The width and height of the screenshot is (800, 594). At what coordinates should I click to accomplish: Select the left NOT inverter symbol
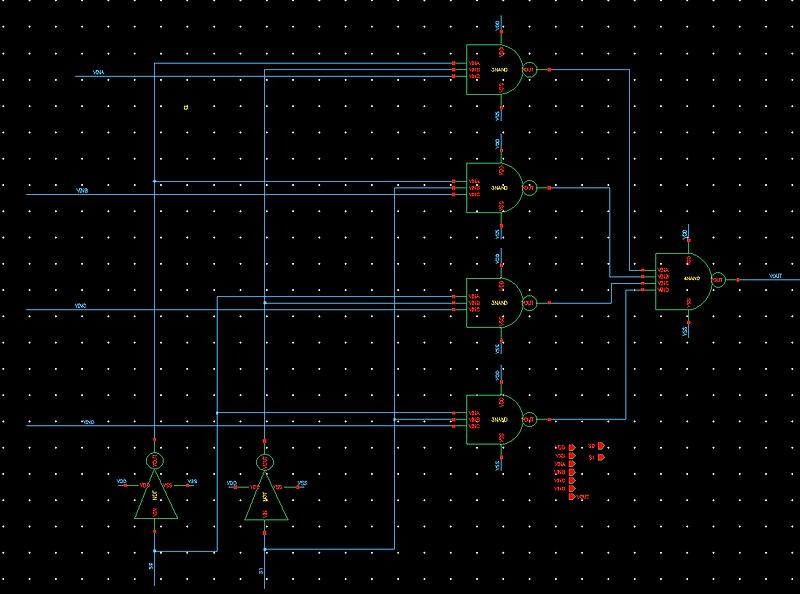(x=155, y=500)
